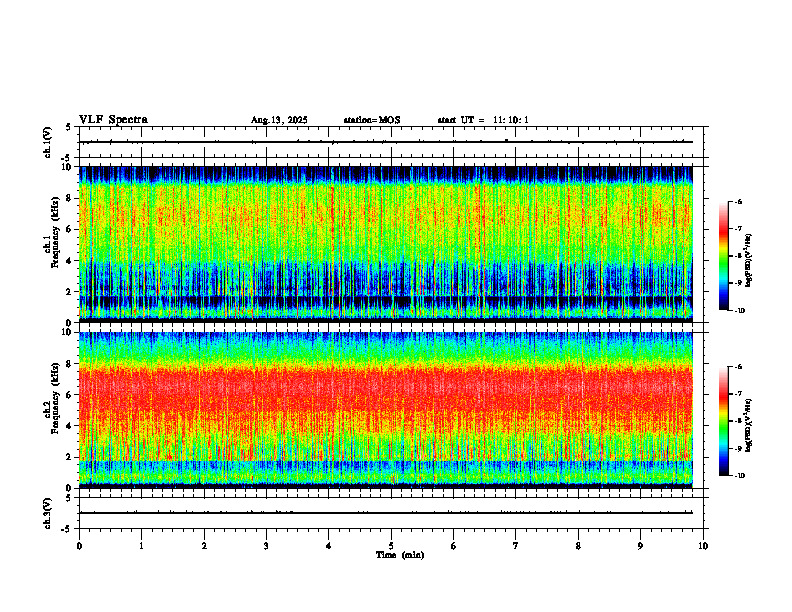Image resolution: width=792 pixels, height=612 pixels.
Task: Click the "2" tick on ch.1 frequency axis
Action: [70, 292]
